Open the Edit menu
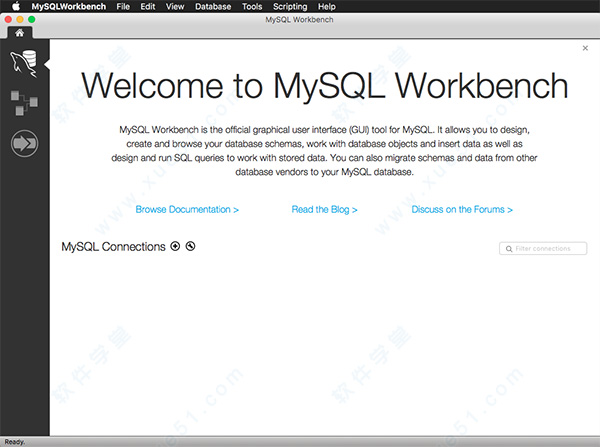 click(x=148, y=7)
